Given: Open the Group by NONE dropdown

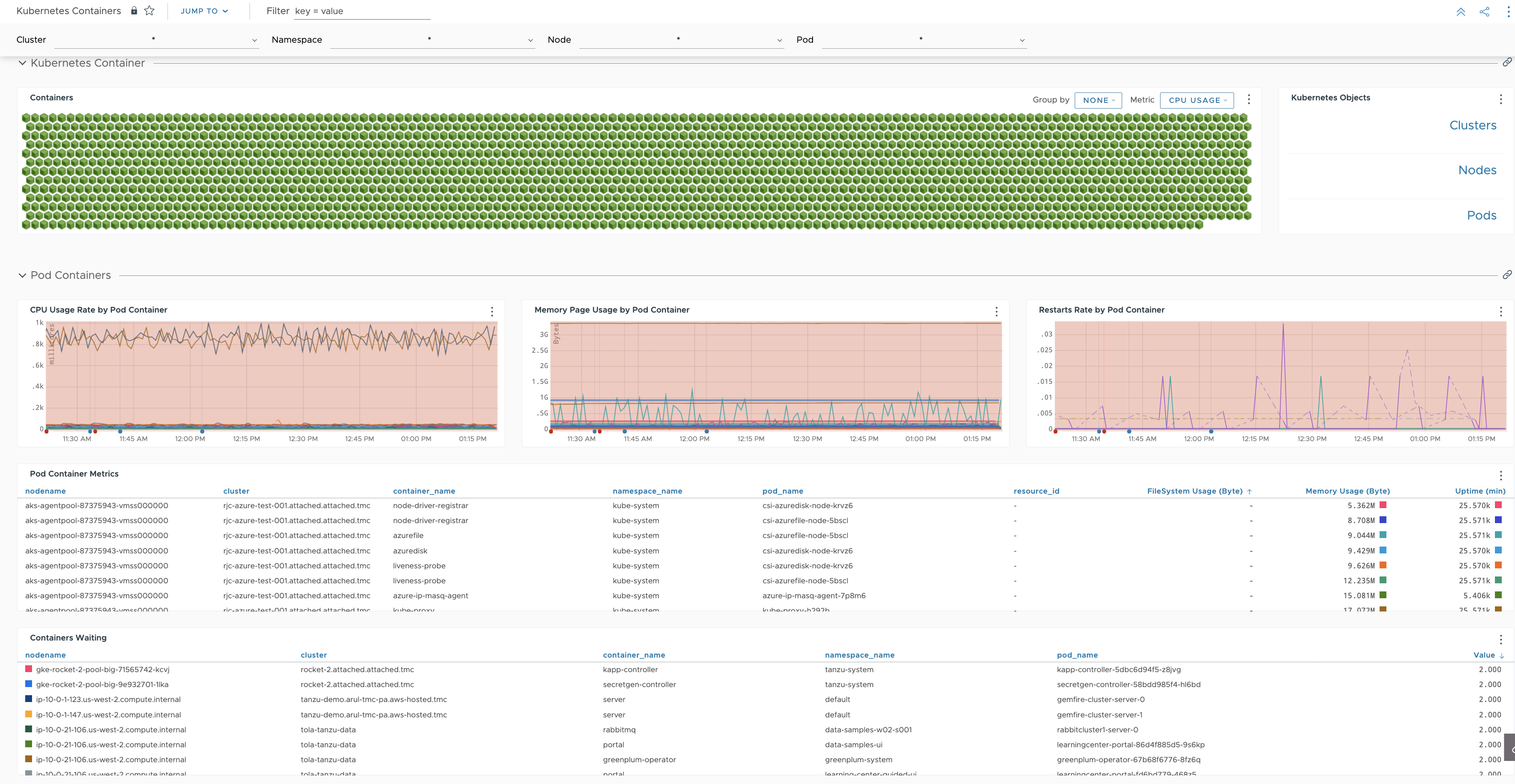Looking at the screenshot, I should tap(1098, 100).
